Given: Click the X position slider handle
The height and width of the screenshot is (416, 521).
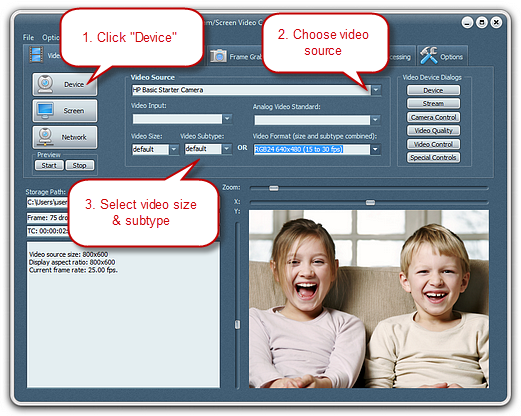Looking at the screenshot, I should coord(370,202).
